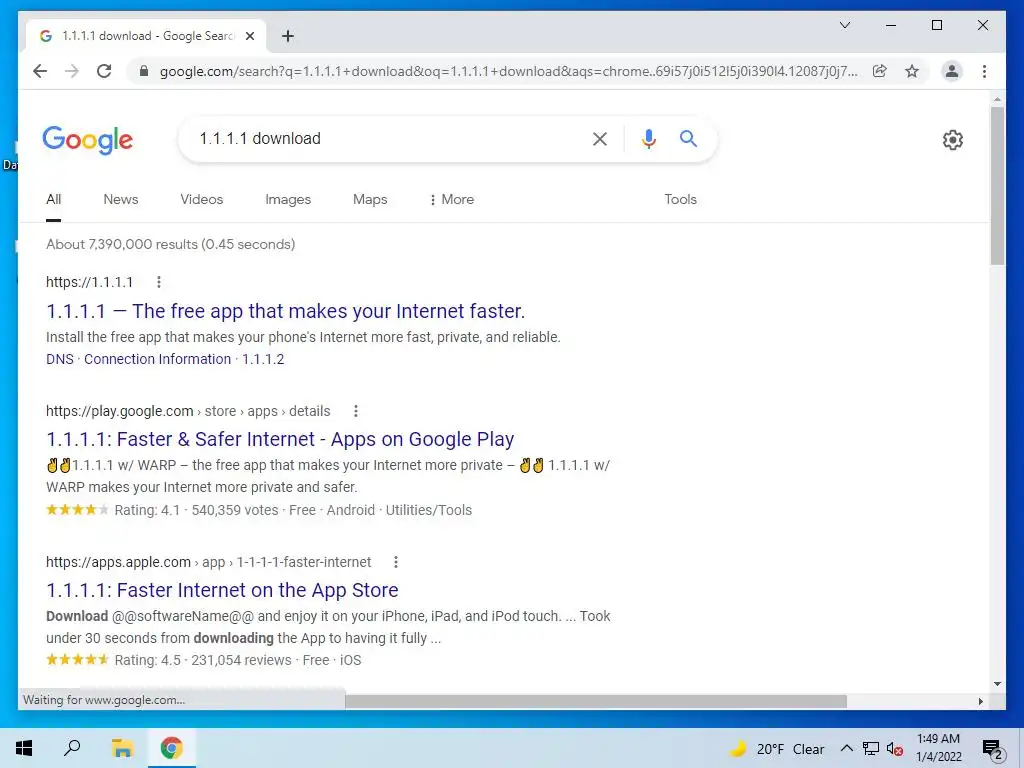Open the Connection Information sitelink

point(157,359)
